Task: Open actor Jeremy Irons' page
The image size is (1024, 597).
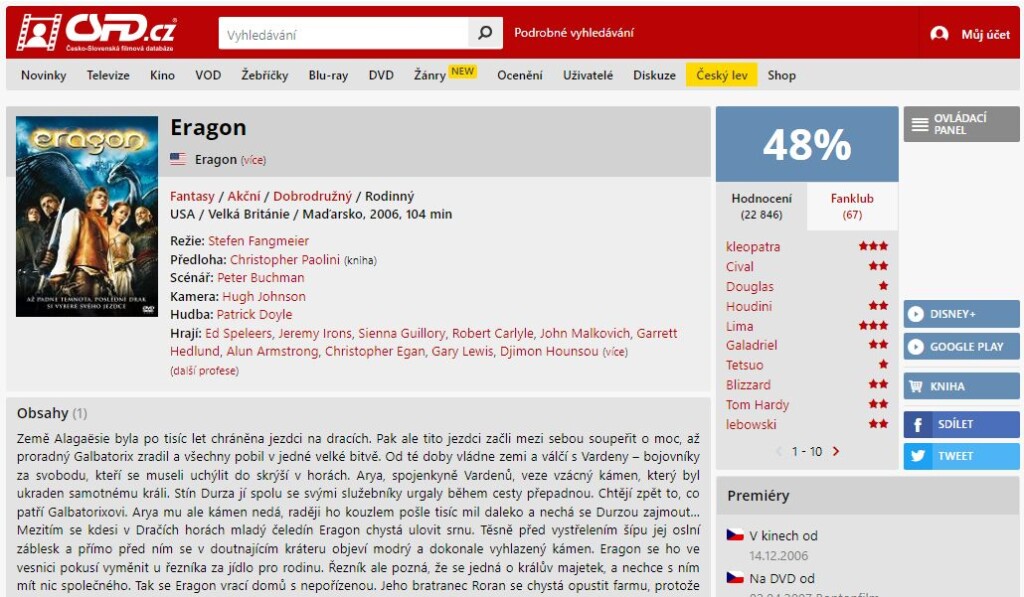Action: click(315, 333)
